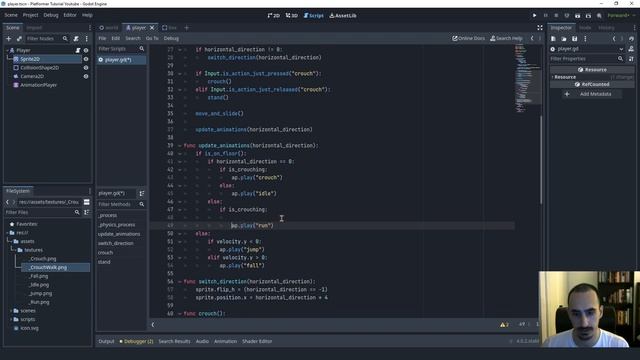Viewport: 640px width, 360px height.
Task: Run the current scene
Action: point(577,16)
